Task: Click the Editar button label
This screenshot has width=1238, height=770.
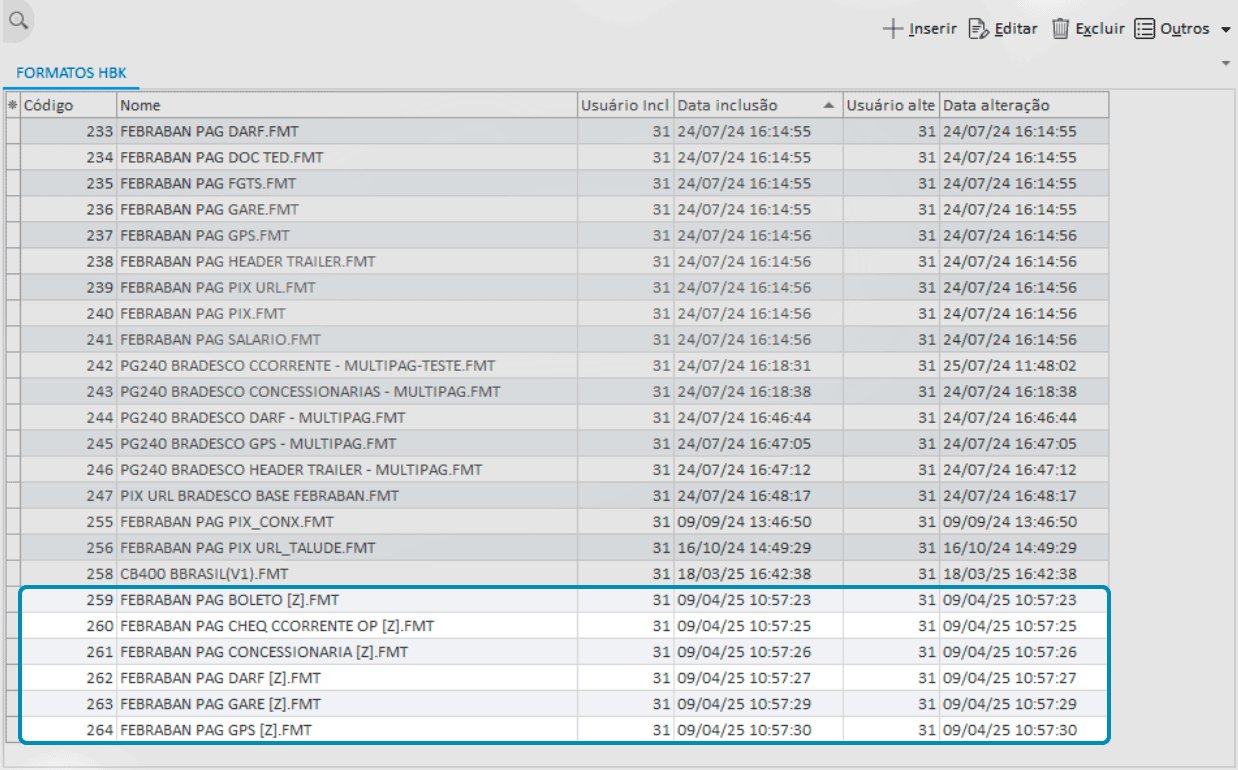Action: point(1016,29)
